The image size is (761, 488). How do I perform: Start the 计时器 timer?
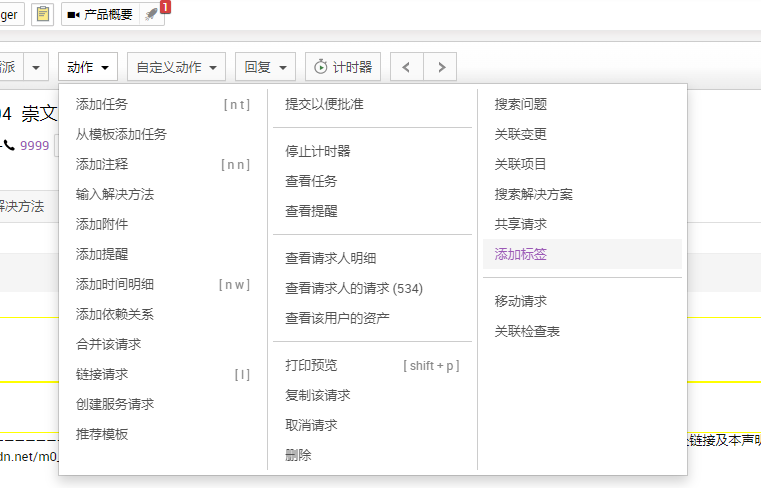click(342, 67)
